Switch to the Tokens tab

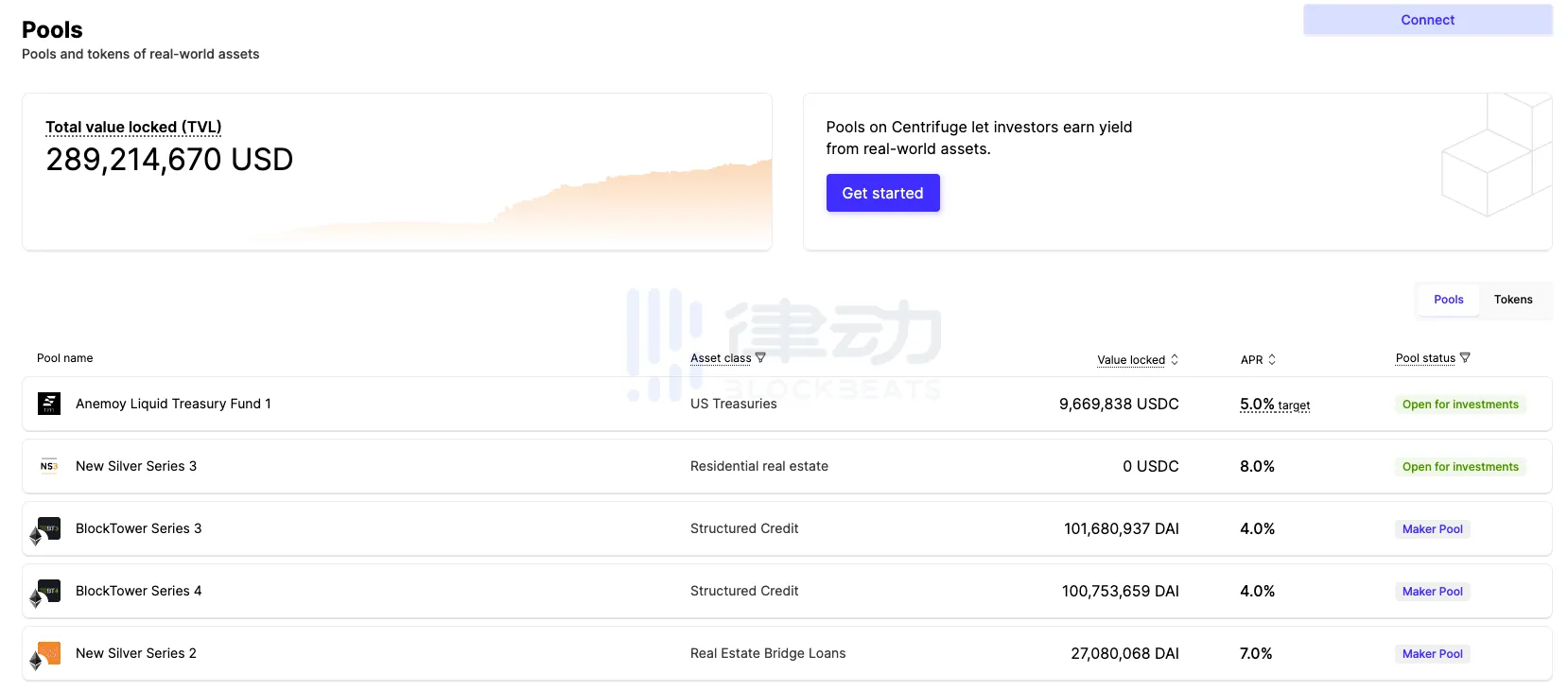(1512, 300)
